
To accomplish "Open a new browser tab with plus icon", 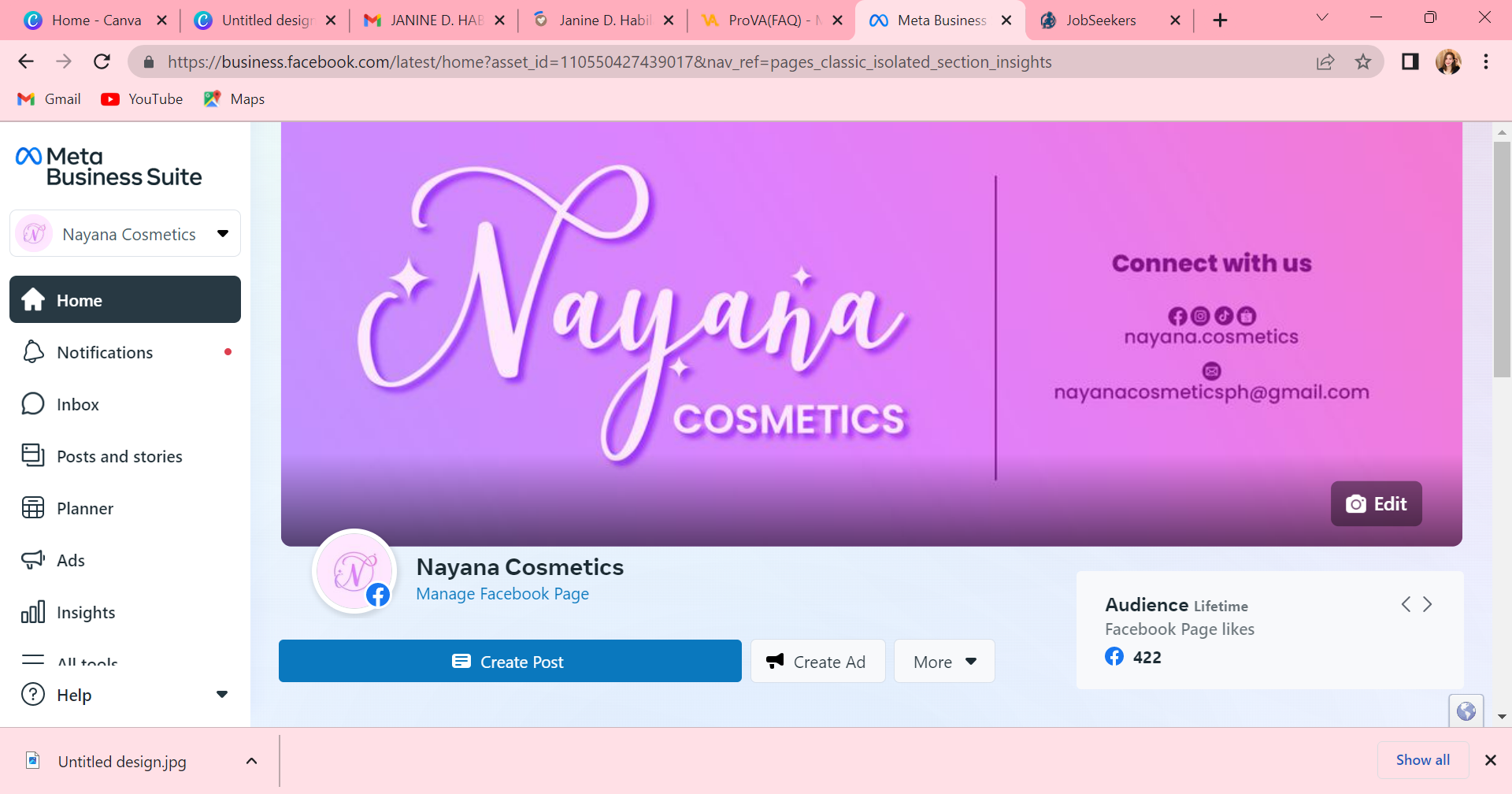I will (1220, 20).
